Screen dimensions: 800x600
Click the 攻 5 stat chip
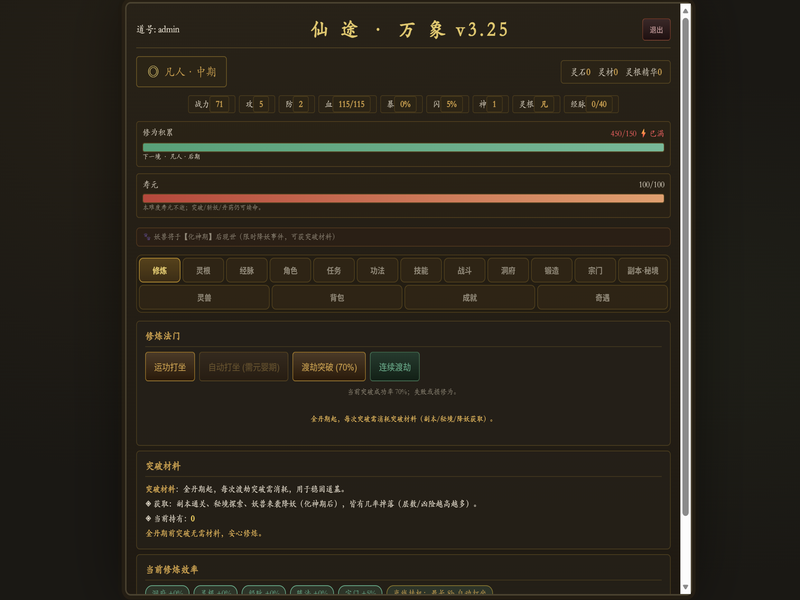(257, 104)
